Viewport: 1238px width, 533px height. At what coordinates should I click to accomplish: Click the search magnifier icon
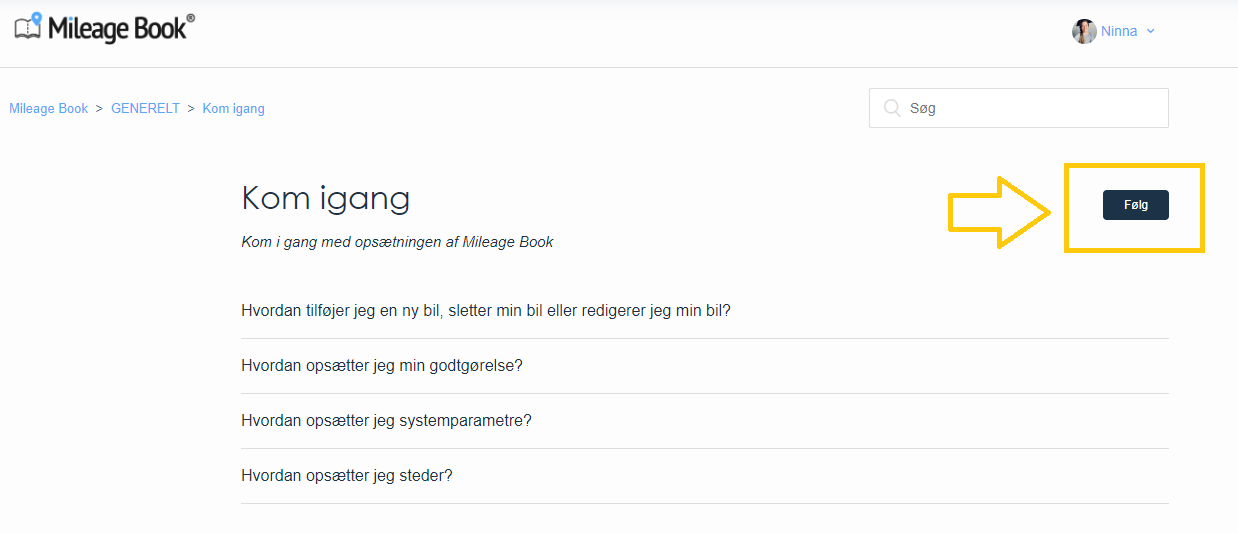[891, 108]
